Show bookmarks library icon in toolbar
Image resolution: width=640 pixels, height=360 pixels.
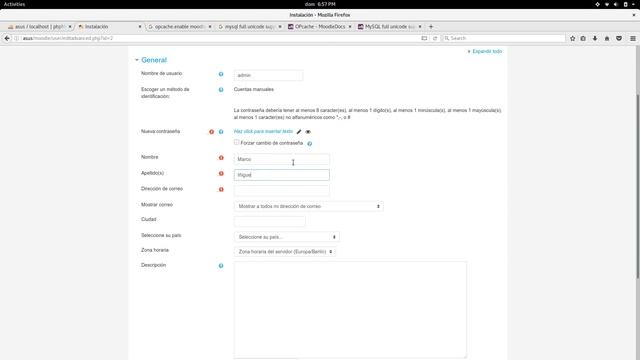tap(583, 38)
